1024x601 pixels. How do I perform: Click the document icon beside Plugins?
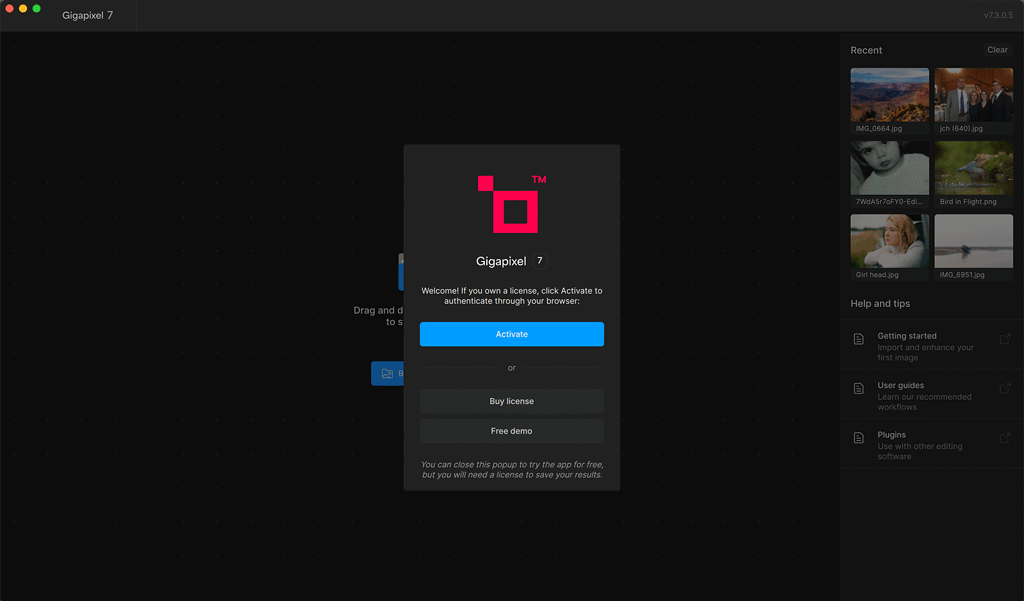tap(859, 438)
